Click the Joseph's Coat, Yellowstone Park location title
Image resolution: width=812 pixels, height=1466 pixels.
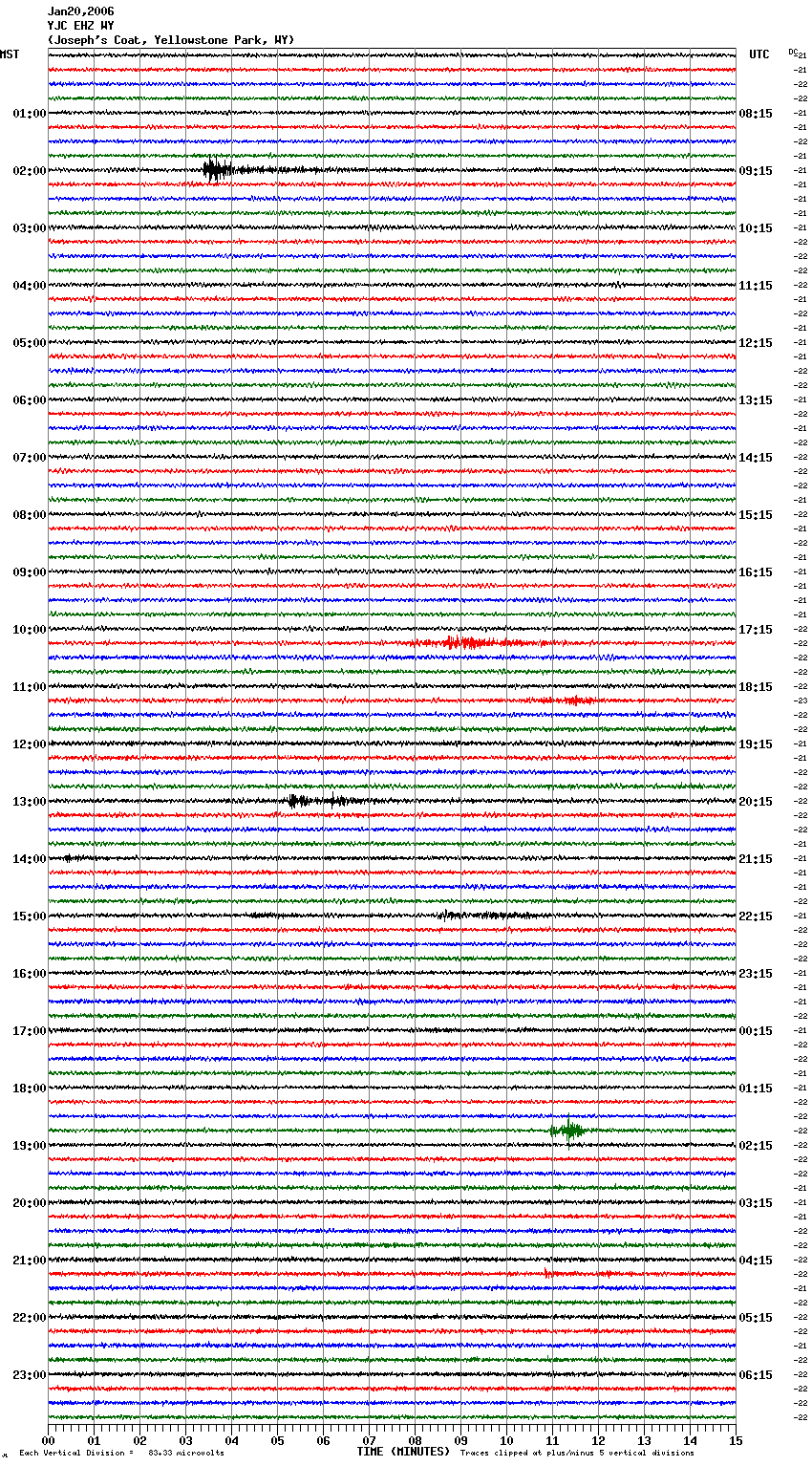tap(171, 40)
